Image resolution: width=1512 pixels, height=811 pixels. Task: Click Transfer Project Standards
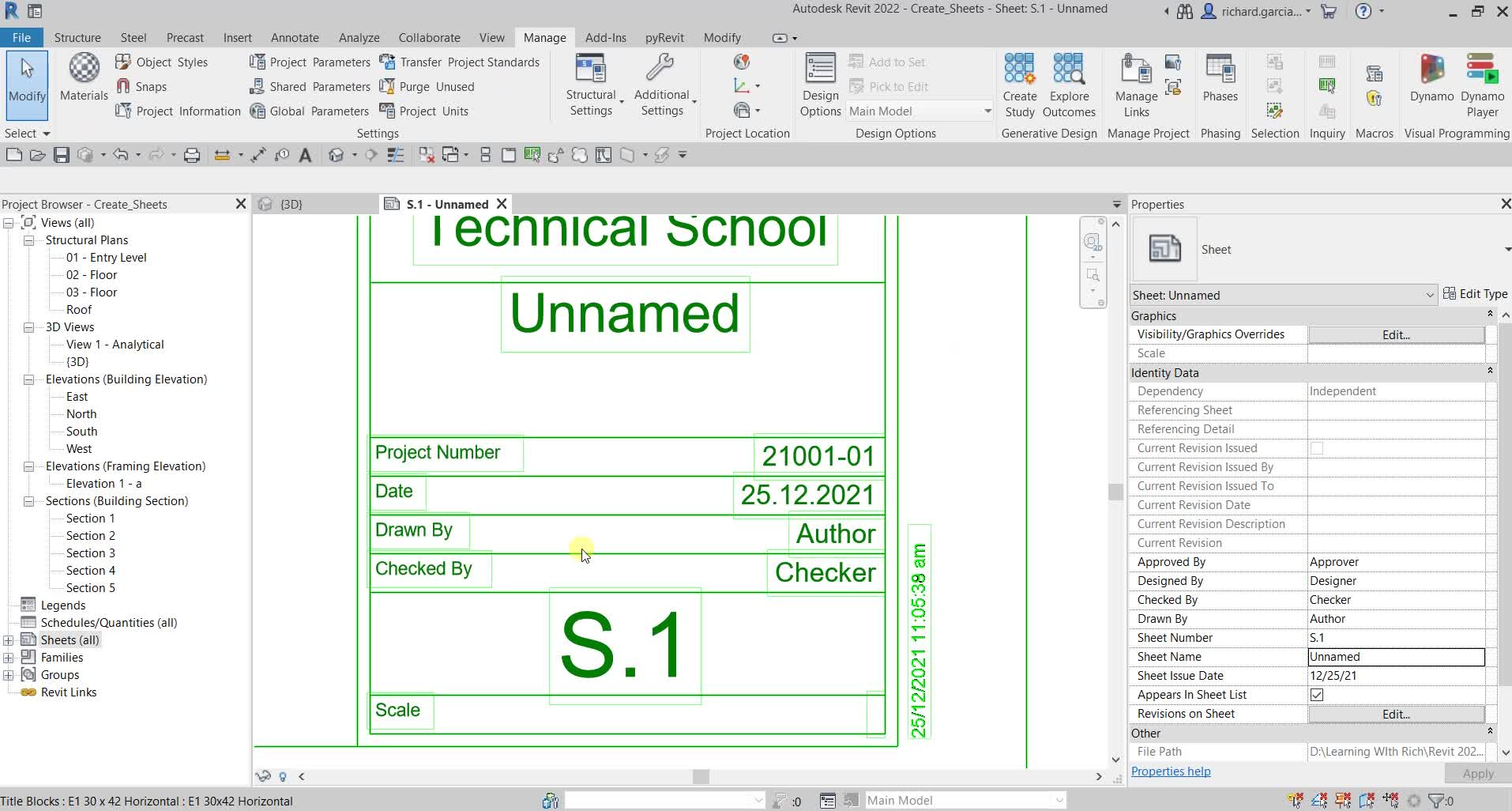tap(460, 62)
